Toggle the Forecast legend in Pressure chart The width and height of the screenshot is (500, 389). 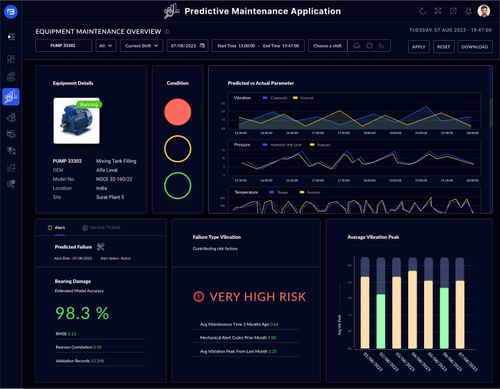click(320, 145)
